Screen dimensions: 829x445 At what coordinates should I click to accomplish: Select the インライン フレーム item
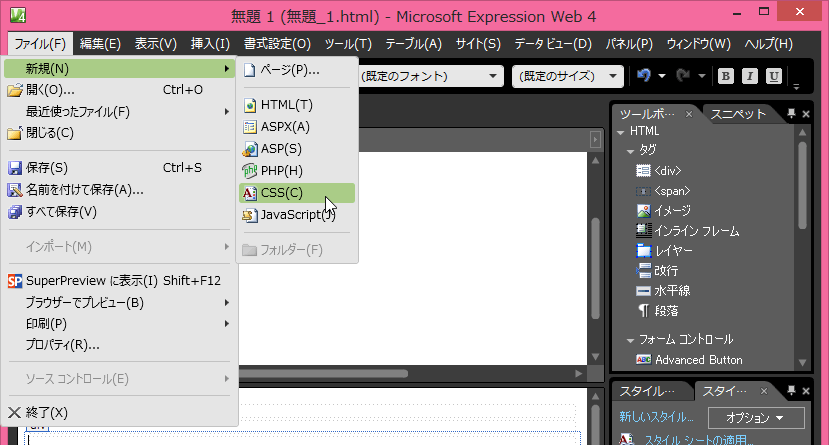[688, 231]
